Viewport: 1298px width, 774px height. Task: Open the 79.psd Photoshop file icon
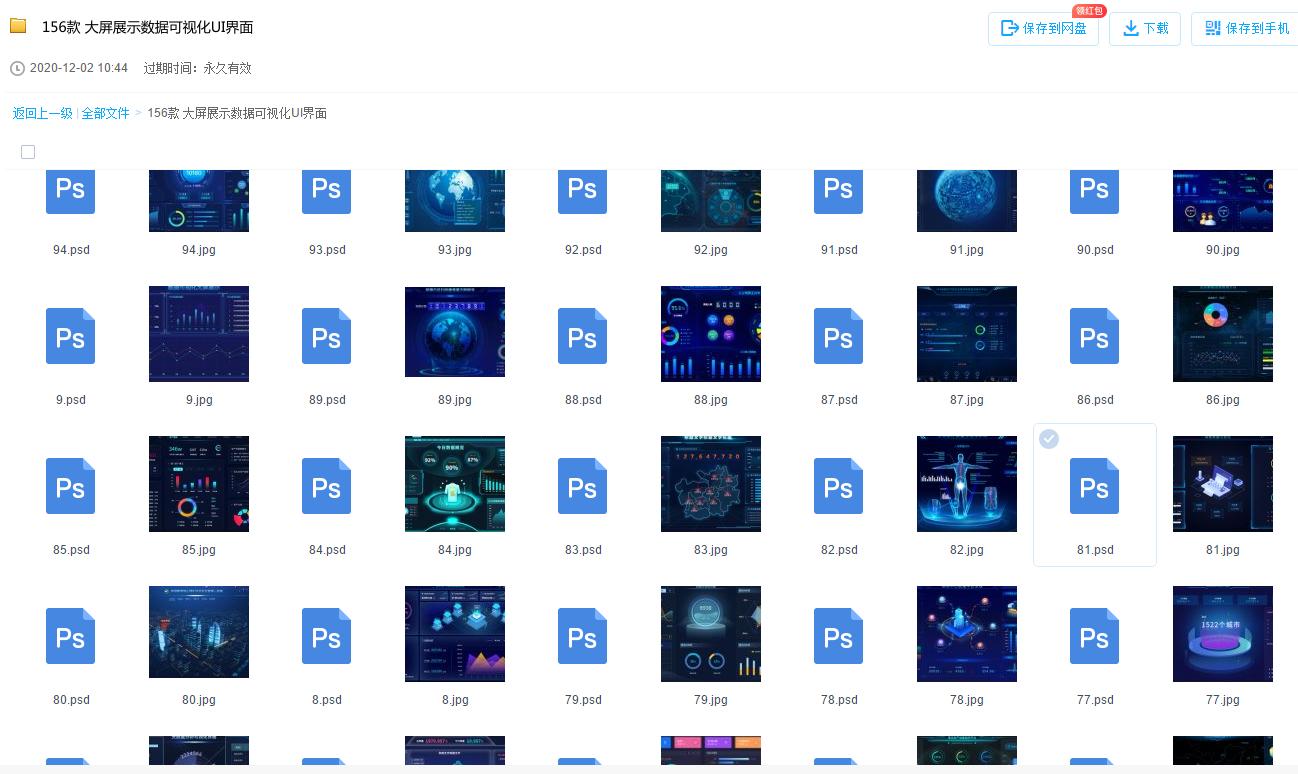coord(583,636)
